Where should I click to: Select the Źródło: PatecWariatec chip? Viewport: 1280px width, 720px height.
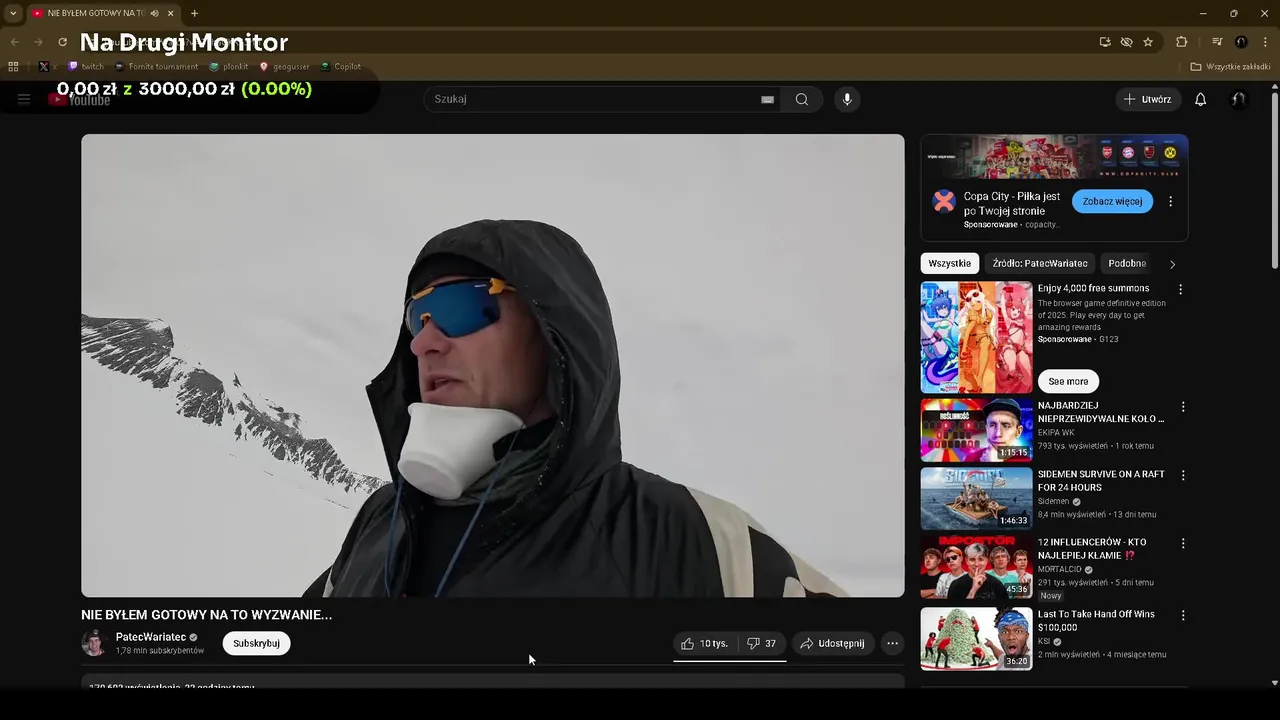pos(1040,263)
